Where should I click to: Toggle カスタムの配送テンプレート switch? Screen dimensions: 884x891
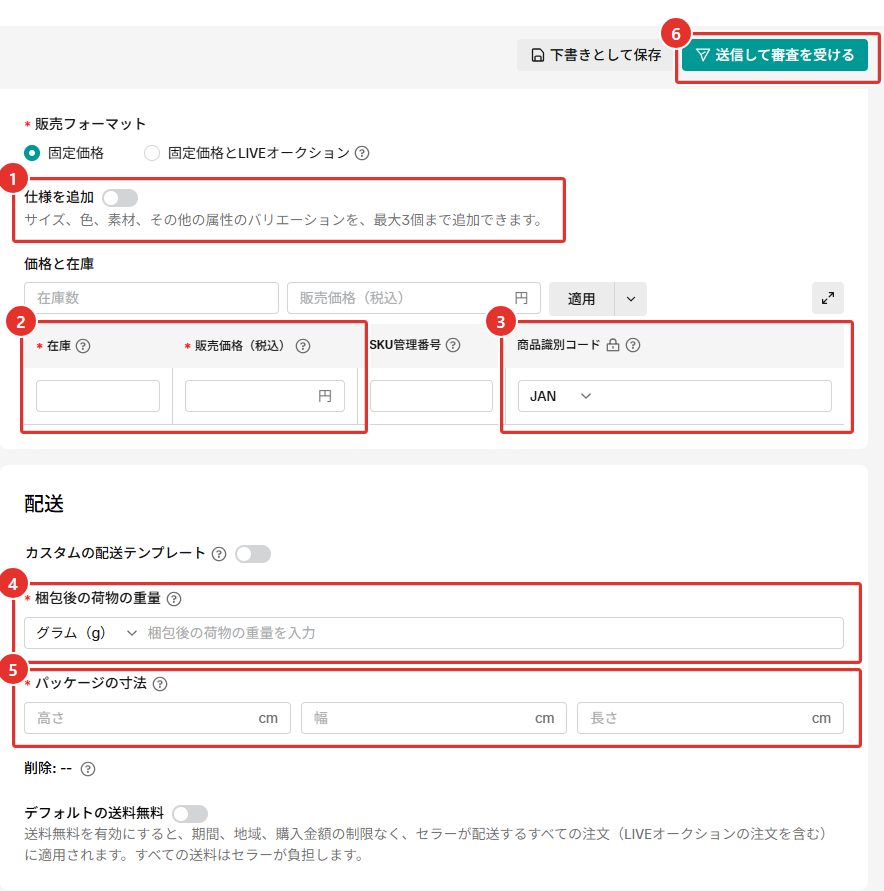pos(253,554)
